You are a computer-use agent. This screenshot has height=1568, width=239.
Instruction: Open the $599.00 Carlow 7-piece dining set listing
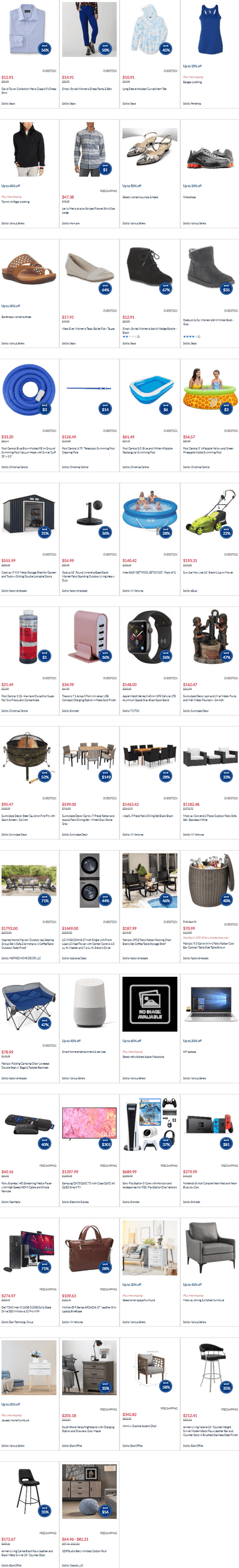coord(89,757)
